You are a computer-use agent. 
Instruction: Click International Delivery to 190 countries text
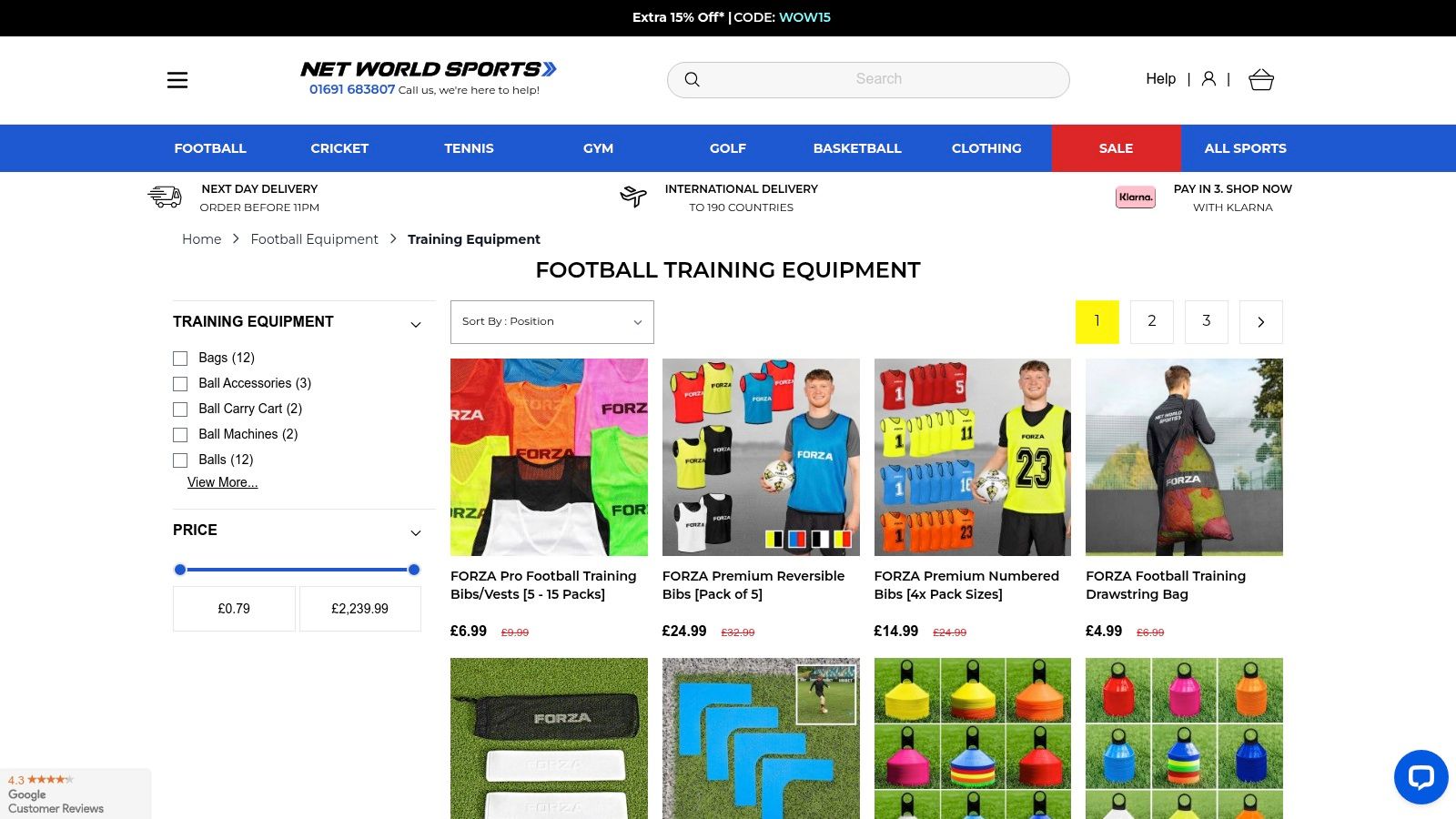pos(742,197)
